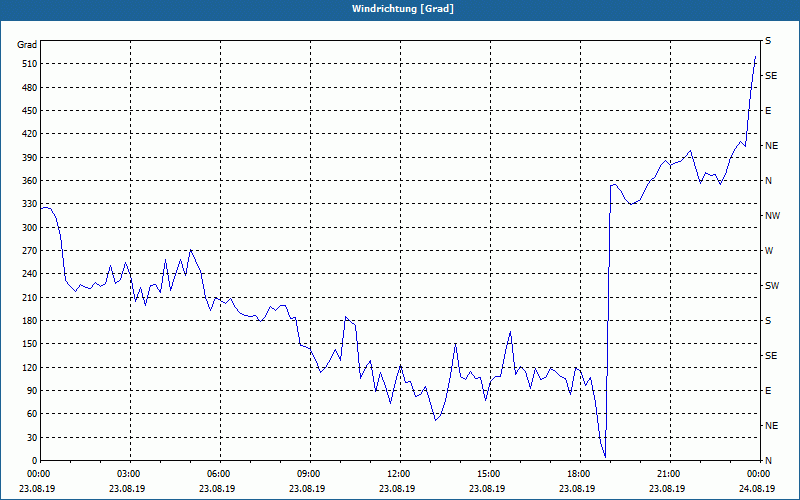800x500 pixels.
Task: Click the 03:00 time axis label
Action: pos(127,474)
